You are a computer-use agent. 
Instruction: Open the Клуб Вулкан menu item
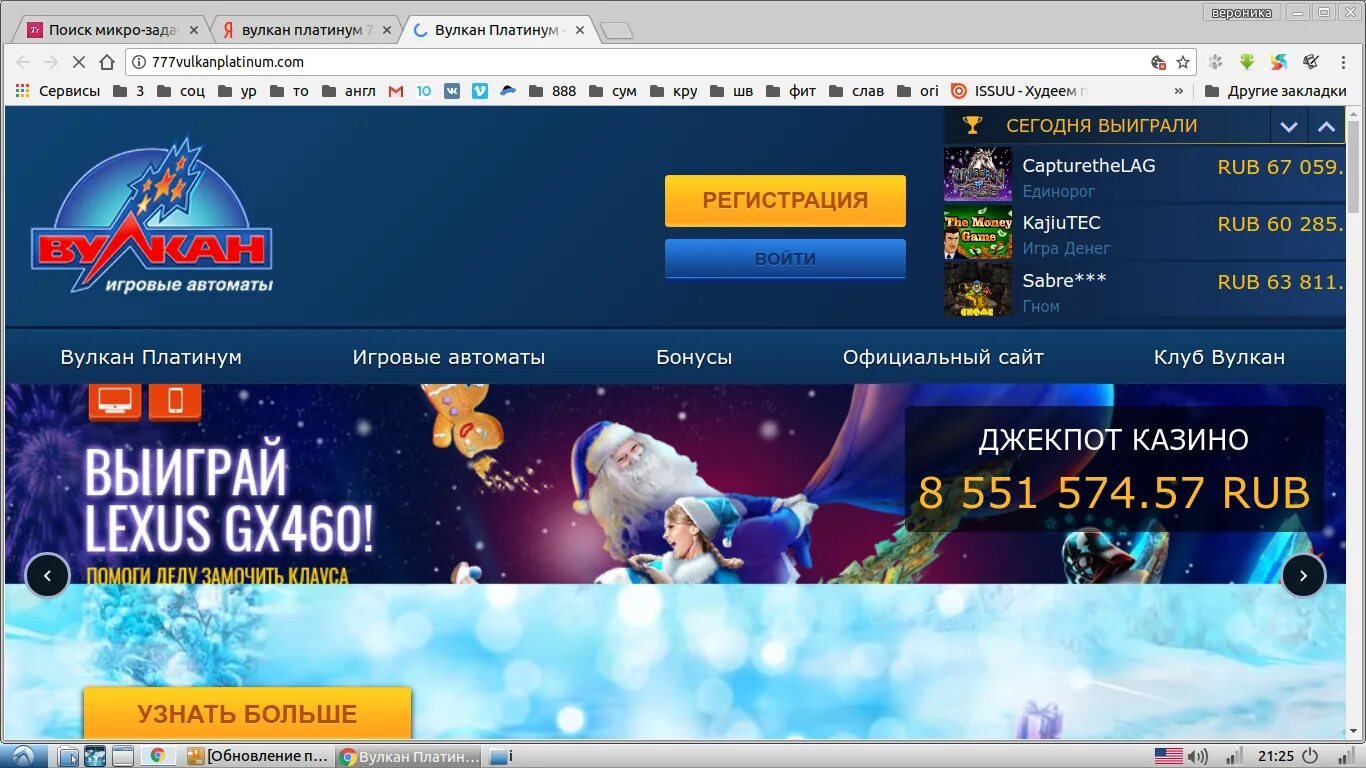pos(1220,357)
